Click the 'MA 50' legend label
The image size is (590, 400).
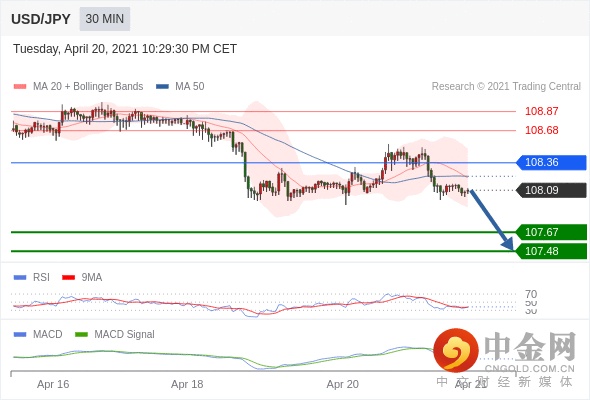(x=190, y=87)
